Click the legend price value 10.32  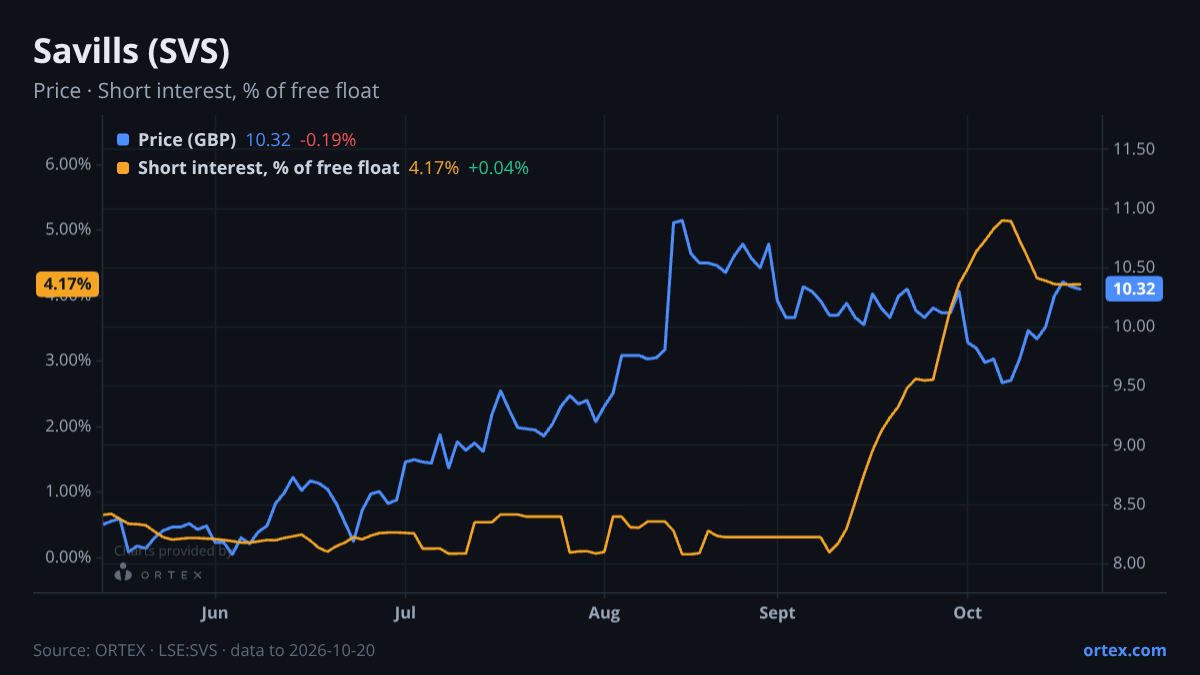coord(267,140)
